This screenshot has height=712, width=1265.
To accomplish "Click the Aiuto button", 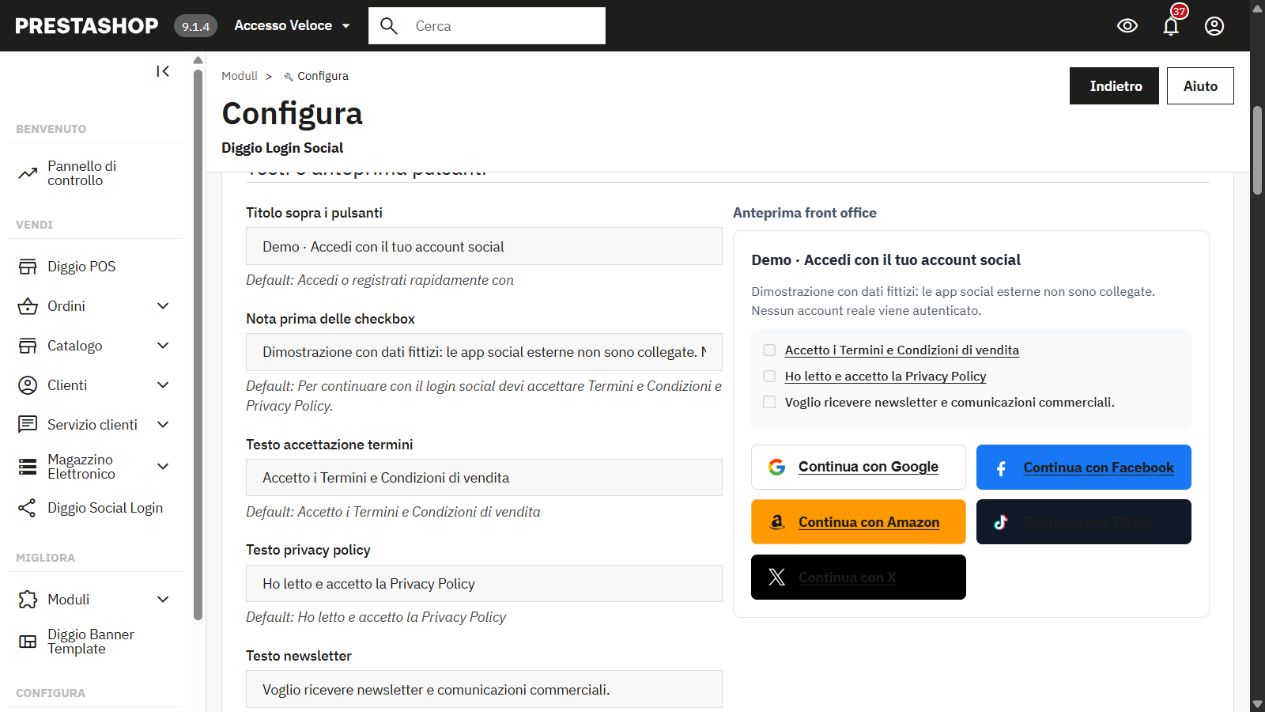I will 1200,86.
